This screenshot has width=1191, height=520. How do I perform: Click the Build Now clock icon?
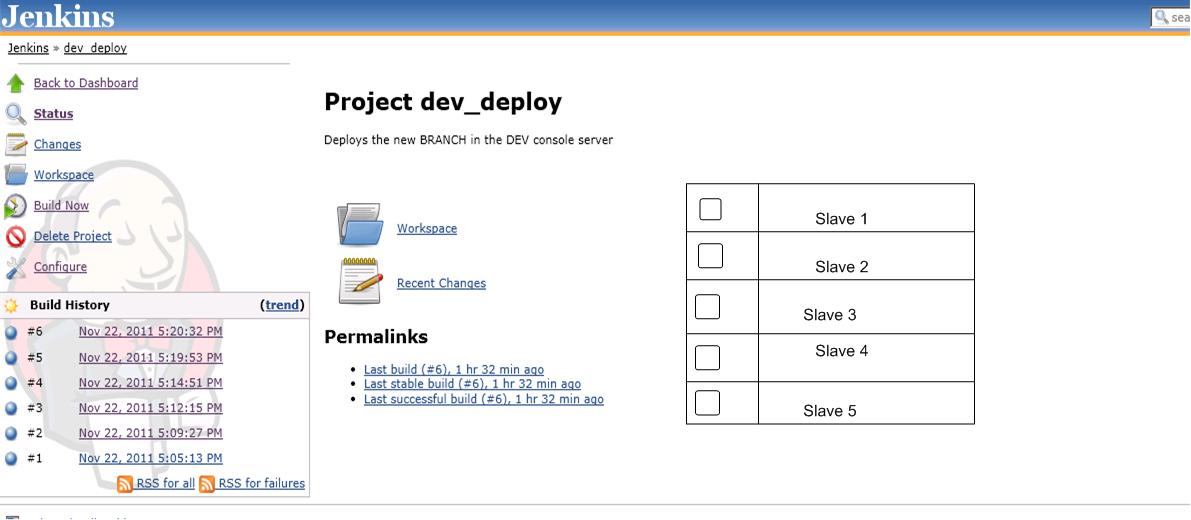click(15, 206)
